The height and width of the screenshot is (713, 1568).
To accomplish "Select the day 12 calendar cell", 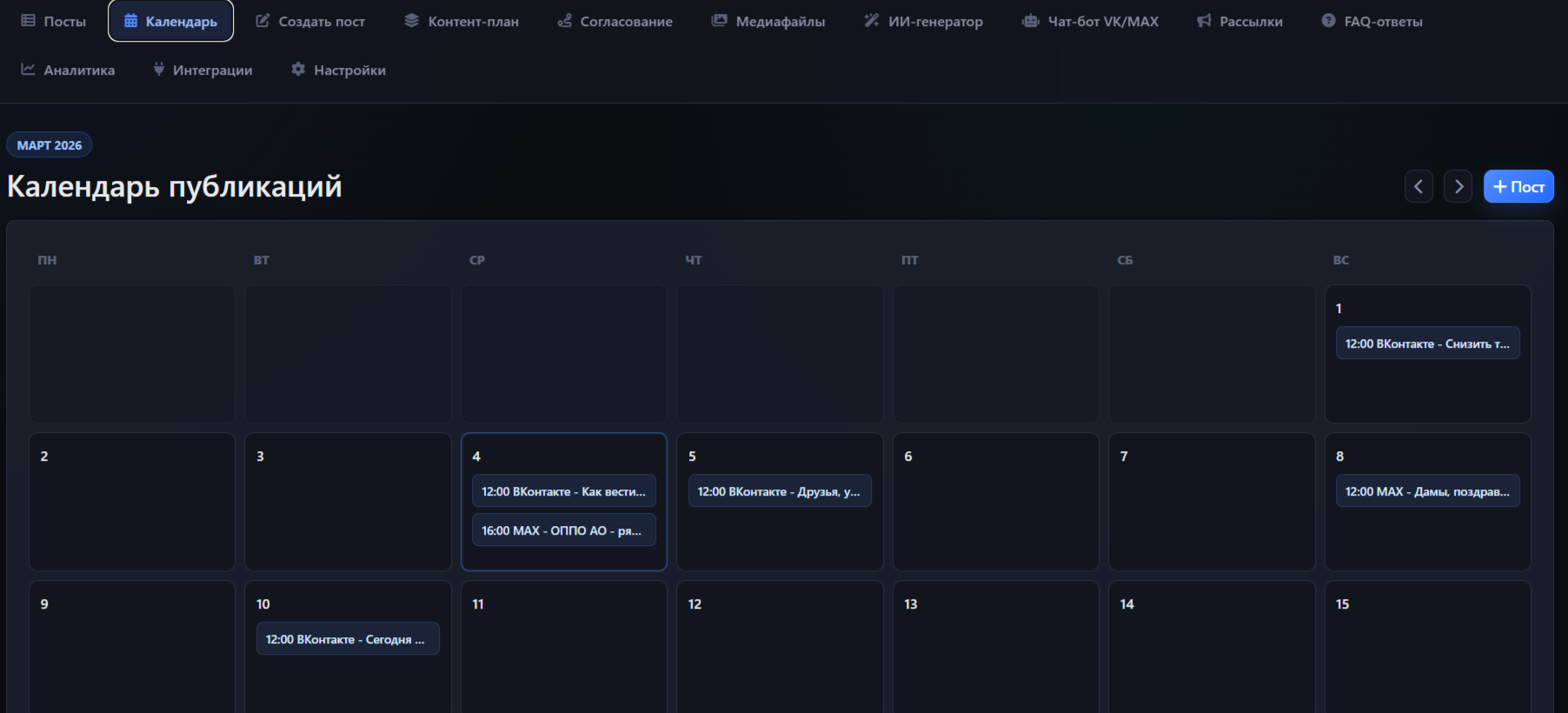I will coord(780,647).
